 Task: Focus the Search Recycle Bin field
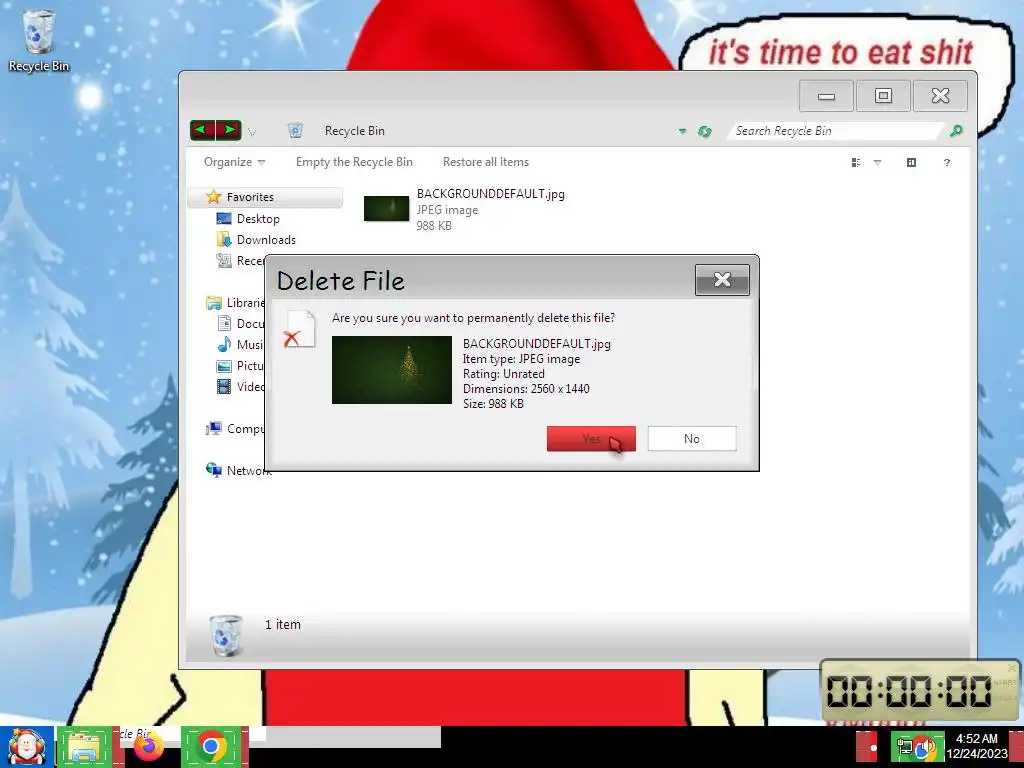tap(836, 131)
